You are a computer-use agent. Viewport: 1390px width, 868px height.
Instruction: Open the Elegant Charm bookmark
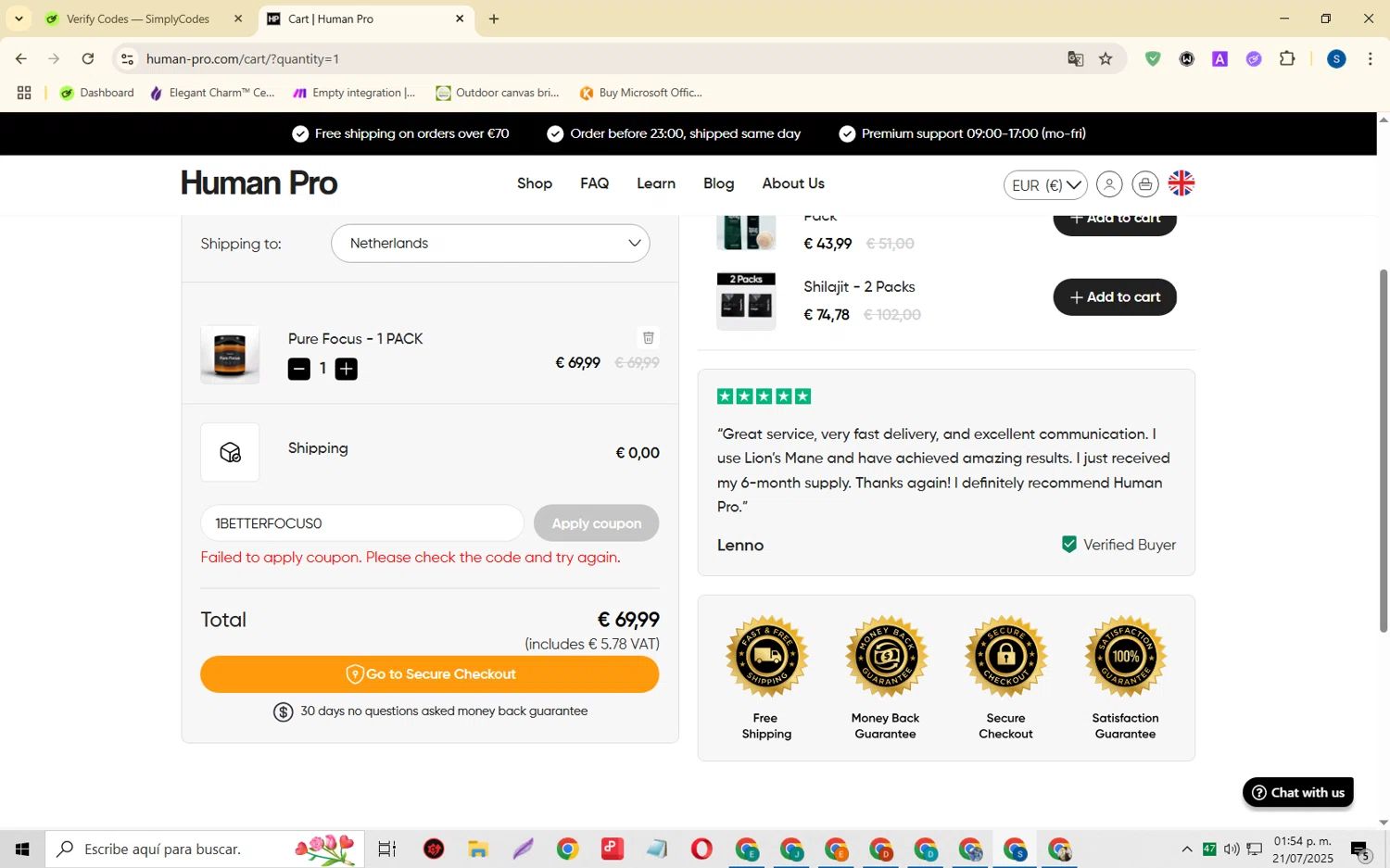click(x=212, y=93)
